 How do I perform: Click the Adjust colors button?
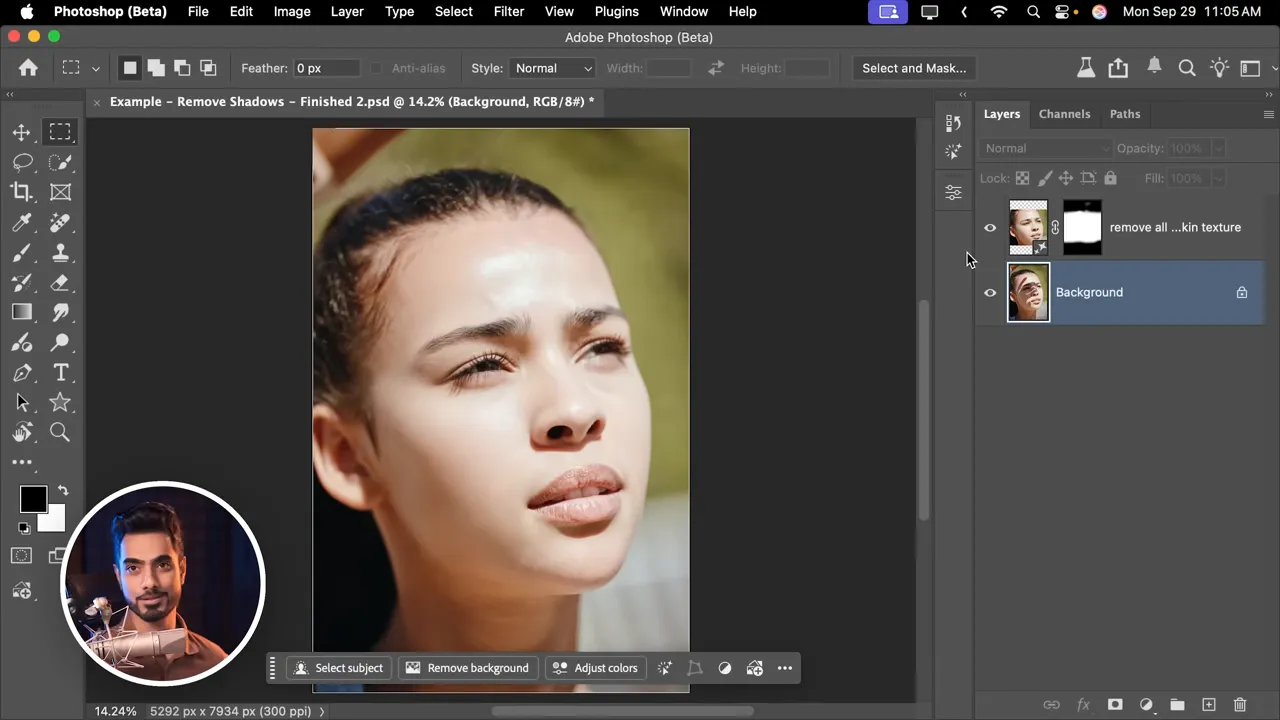tap(596, 668)
